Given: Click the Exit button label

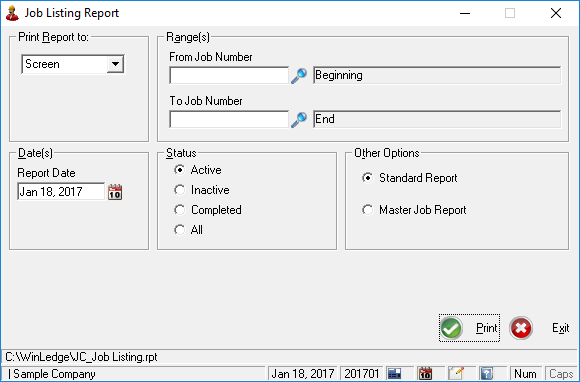Looking at the screenshot, I should point(560,328).
